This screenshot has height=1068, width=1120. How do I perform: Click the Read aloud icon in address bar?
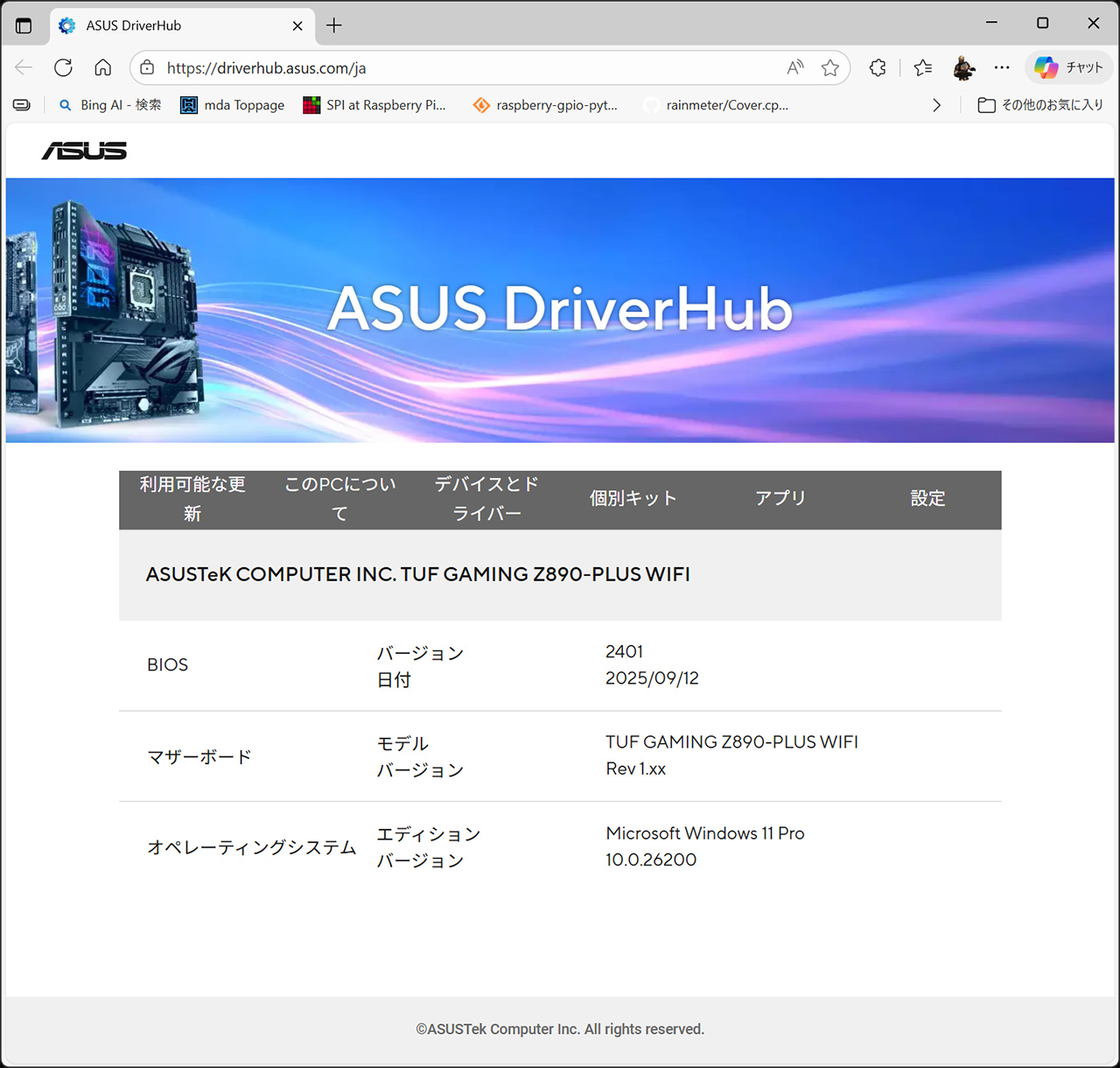[x=795, y=67]
